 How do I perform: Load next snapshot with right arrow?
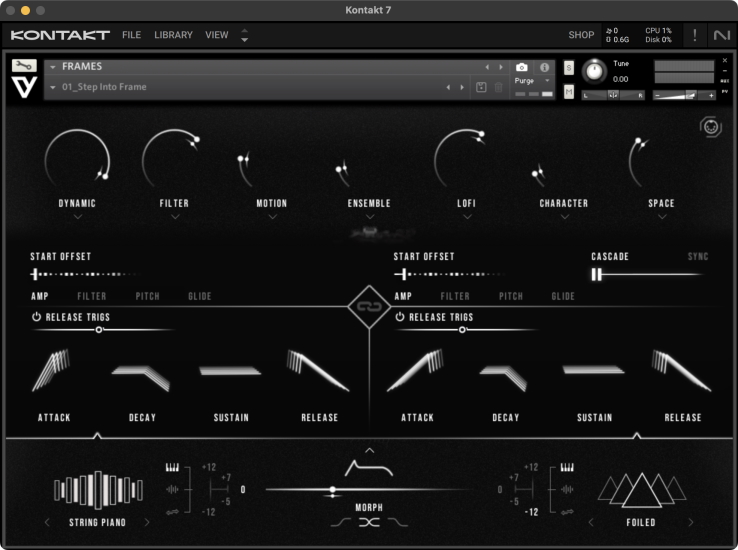[x=462, y=88]
